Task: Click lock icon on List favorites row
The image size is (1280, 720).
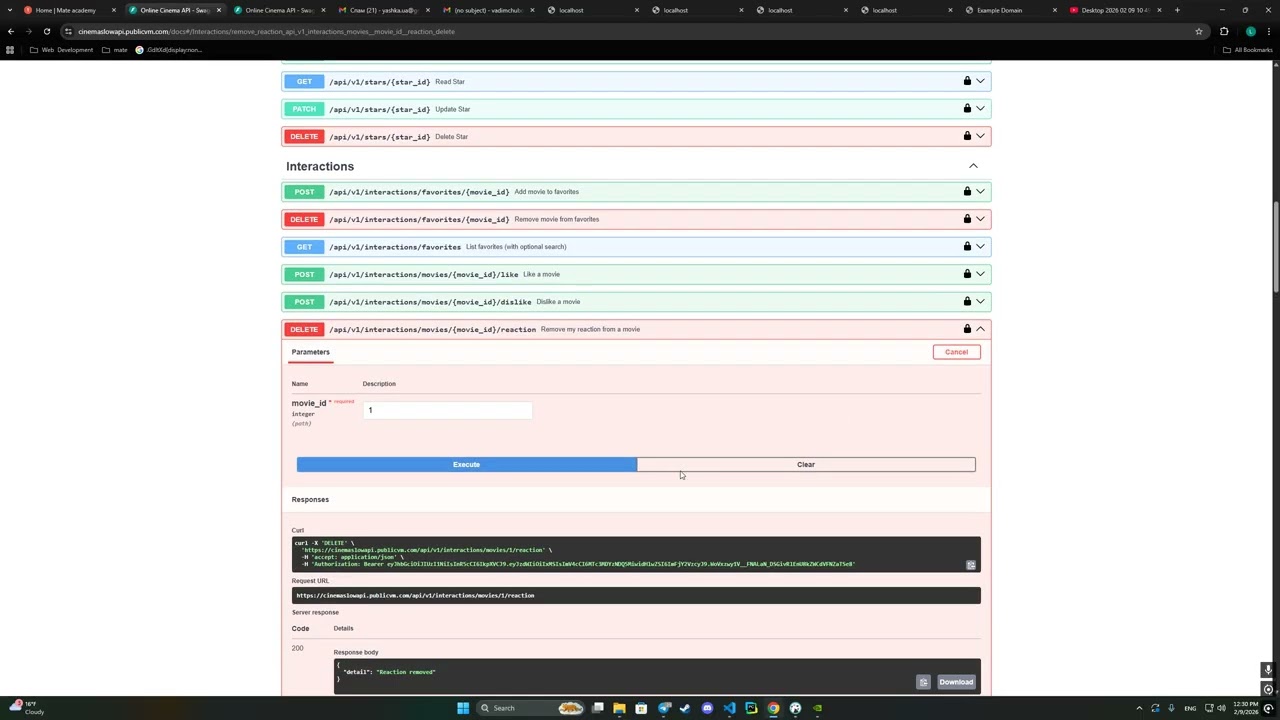Action: pyautogui.click(x=967, y=246)
